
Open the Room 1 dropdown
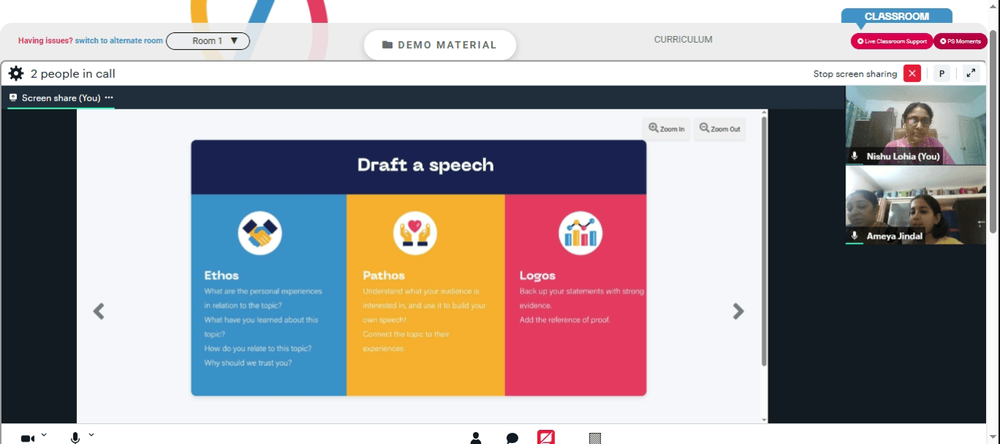click(x=208, y=41)
